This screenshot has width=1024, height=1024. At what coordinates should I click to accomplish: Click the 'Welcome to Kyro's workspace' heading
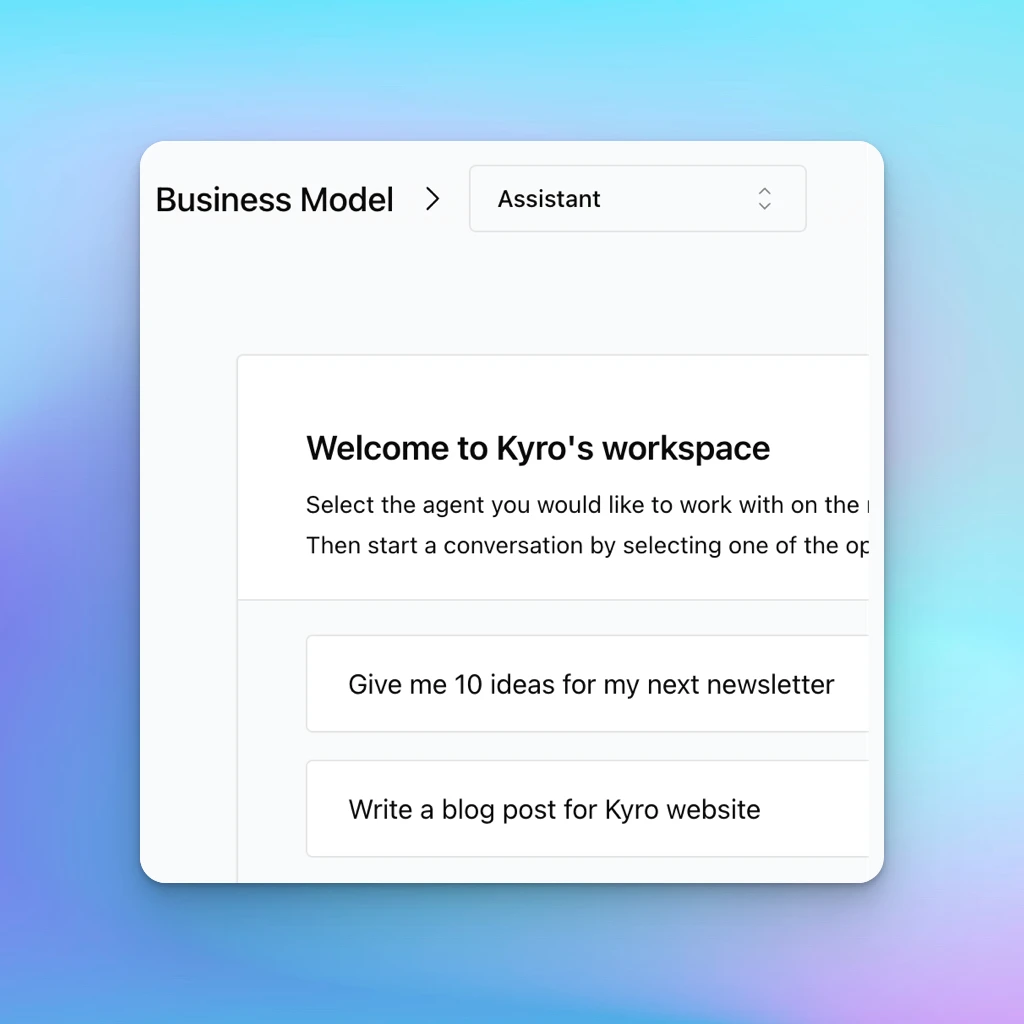point(538,448)
